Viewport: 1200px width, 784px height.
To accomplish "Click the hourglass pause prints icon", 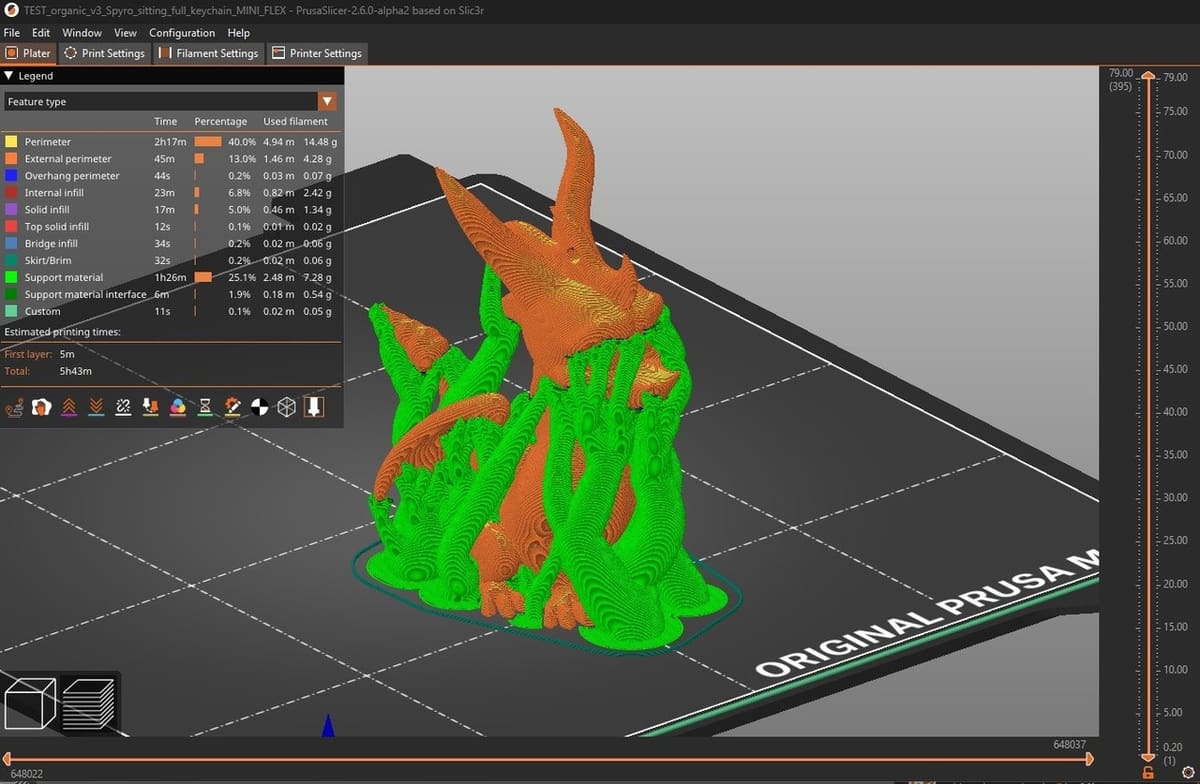I will (205, 406).
